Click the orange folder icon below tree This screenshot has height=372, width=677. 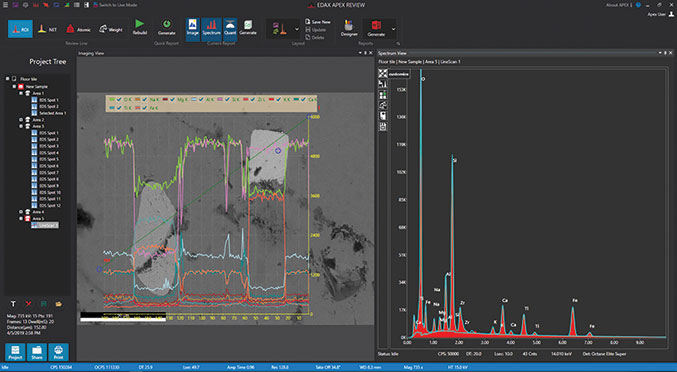point(59,304)
